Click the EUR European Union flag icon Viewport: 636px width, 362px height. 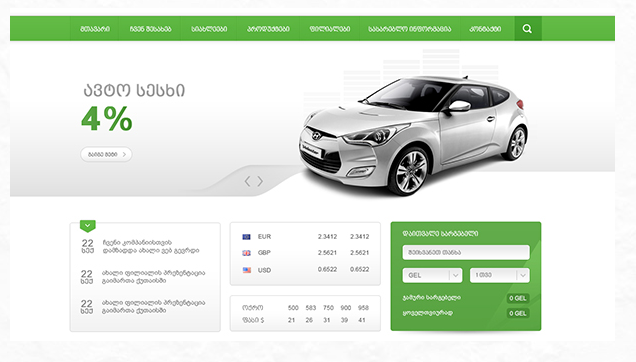[x=246, y=237]
